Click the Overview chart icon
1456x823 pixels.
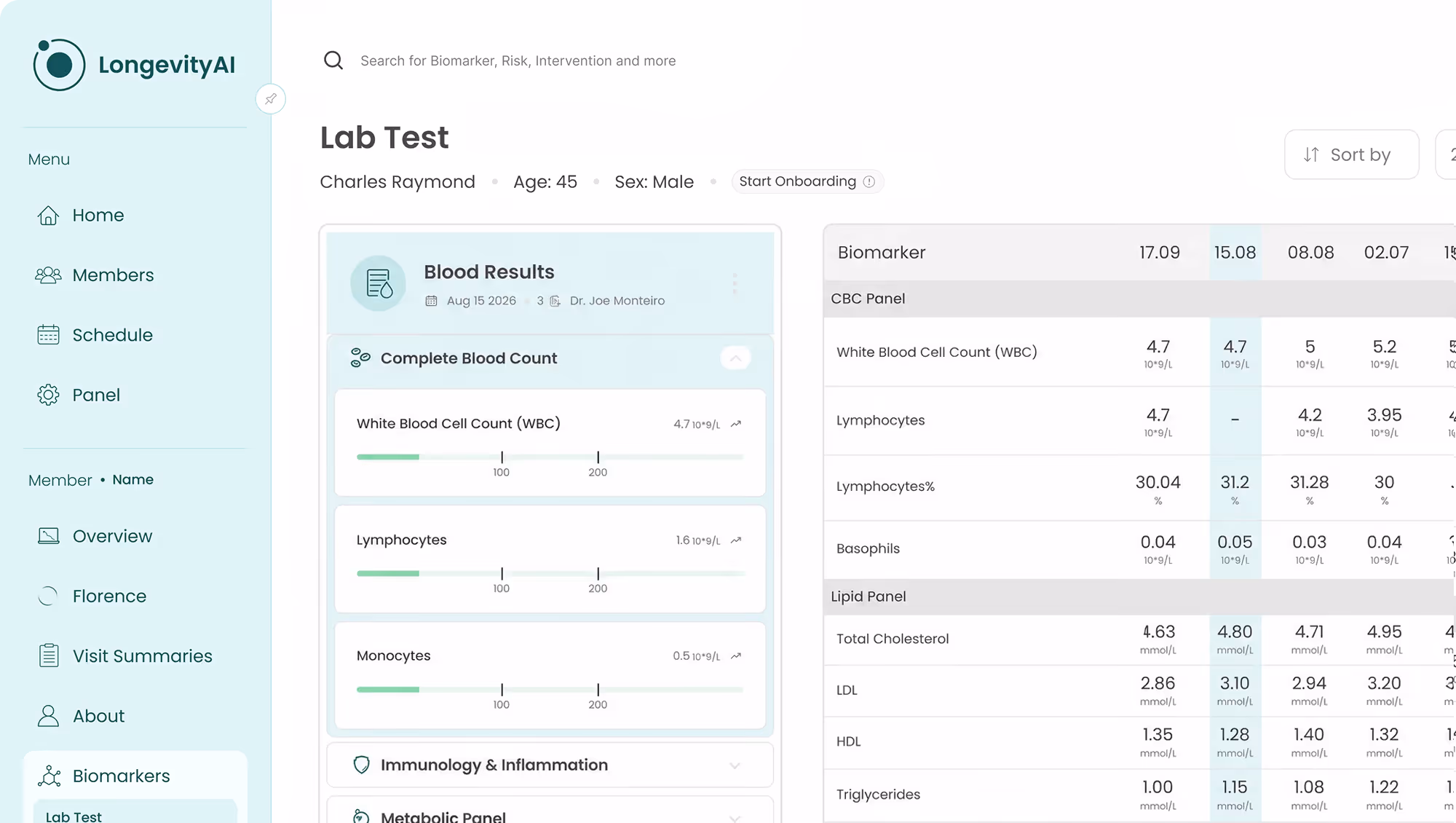click(48, 536)
